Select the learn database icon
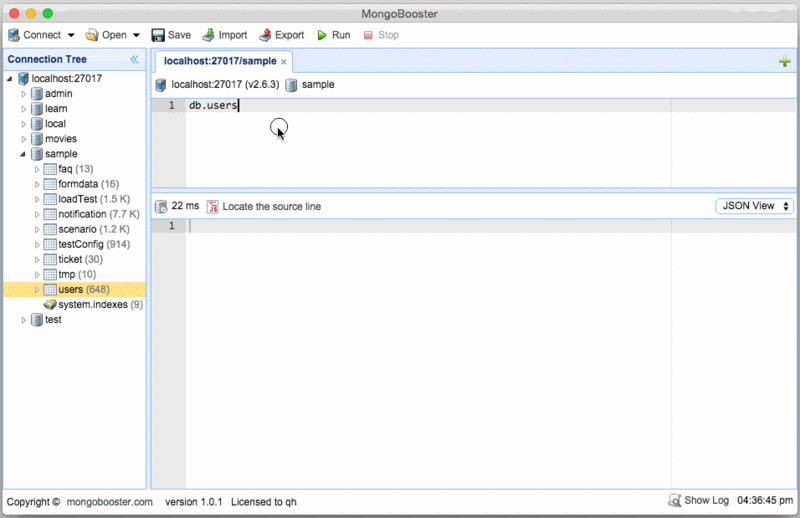Screen dimensions: 800x518 pos(37,109)
